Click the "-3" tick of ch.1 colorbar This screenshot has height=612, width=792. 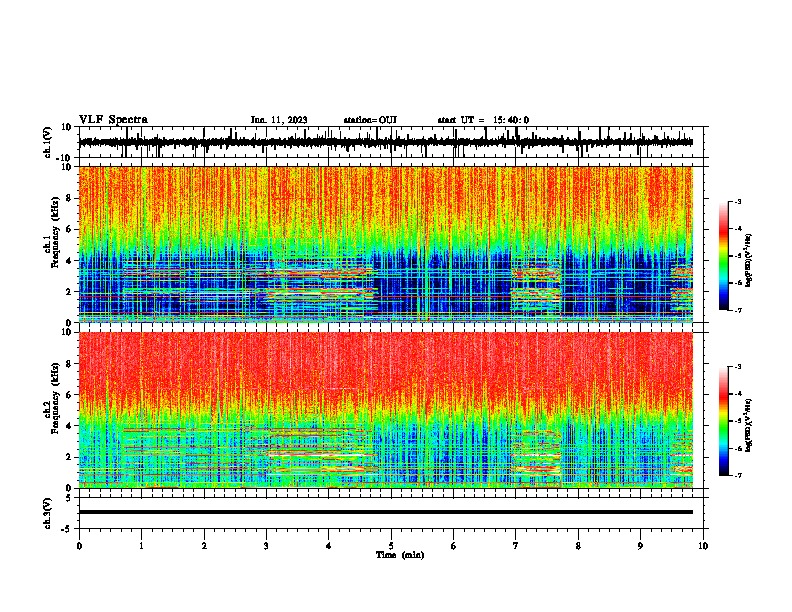pos(738,202)
